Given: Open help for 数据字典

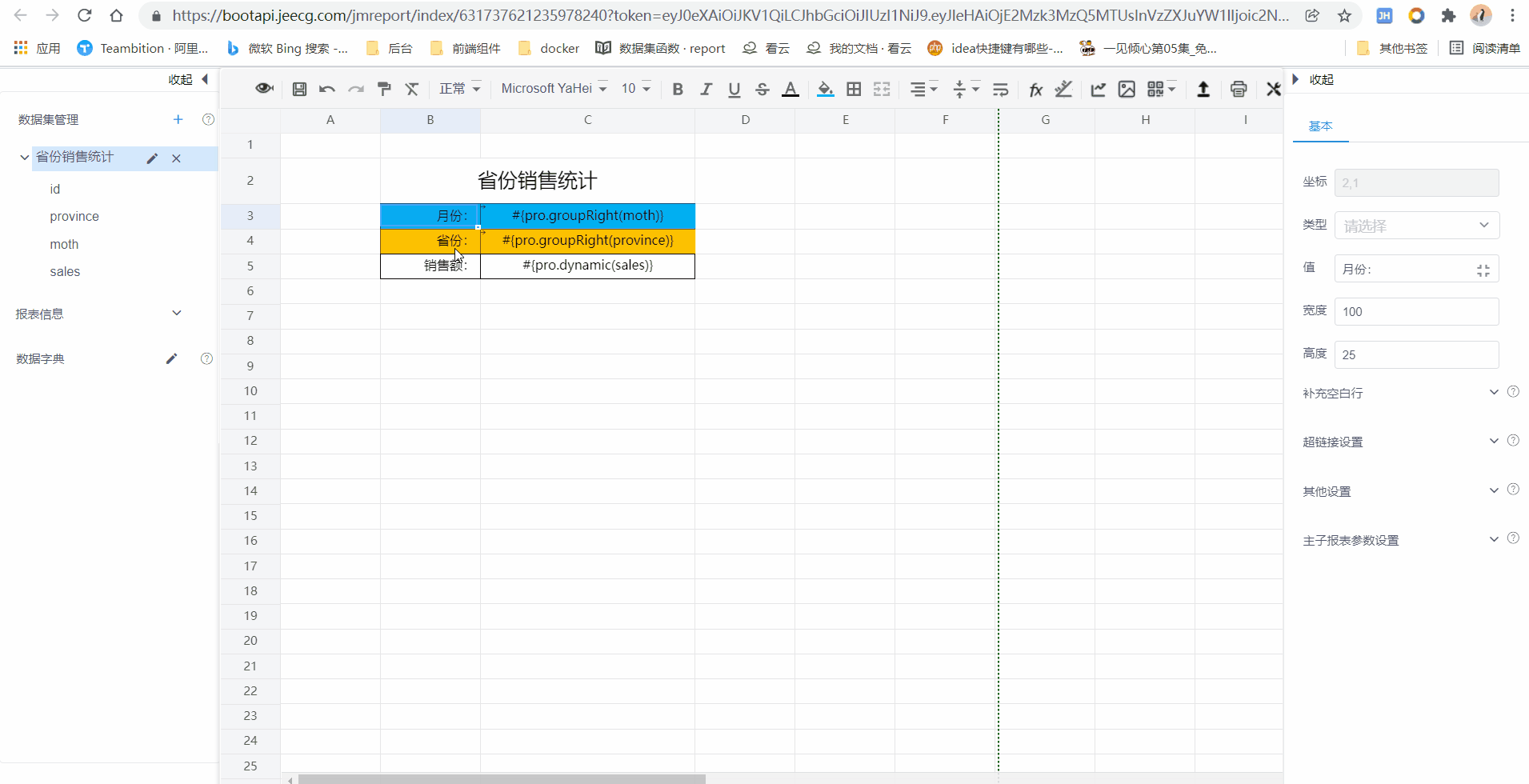Looking at the screenshot, I should pos(206,358).
